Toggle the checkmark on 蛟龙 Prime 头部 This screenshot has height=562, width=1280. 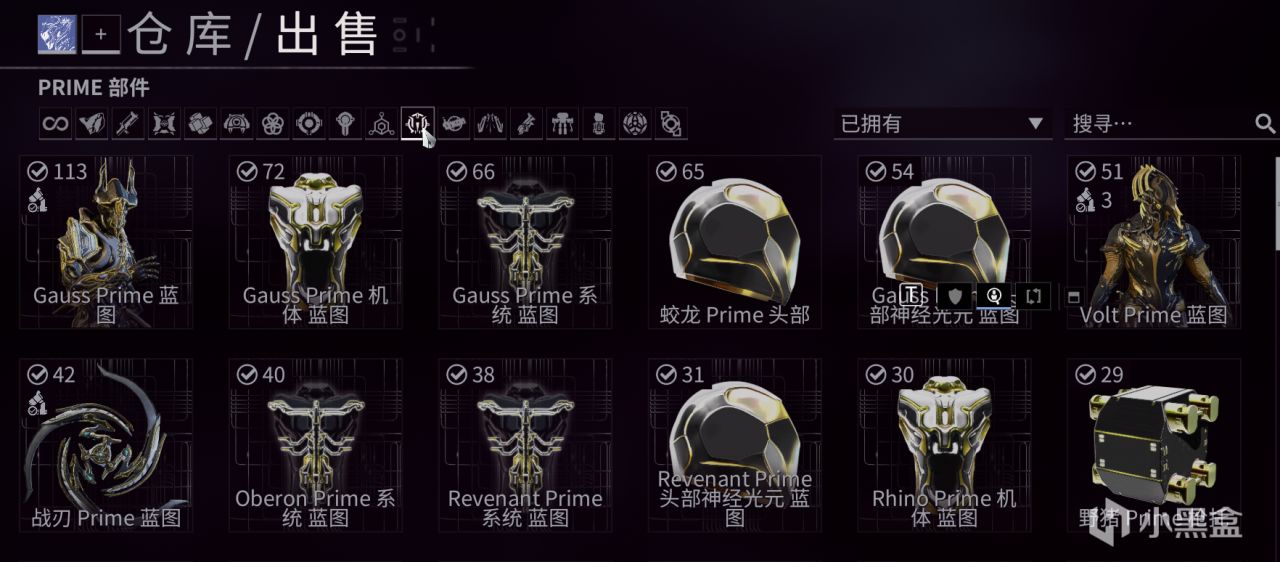667,171
